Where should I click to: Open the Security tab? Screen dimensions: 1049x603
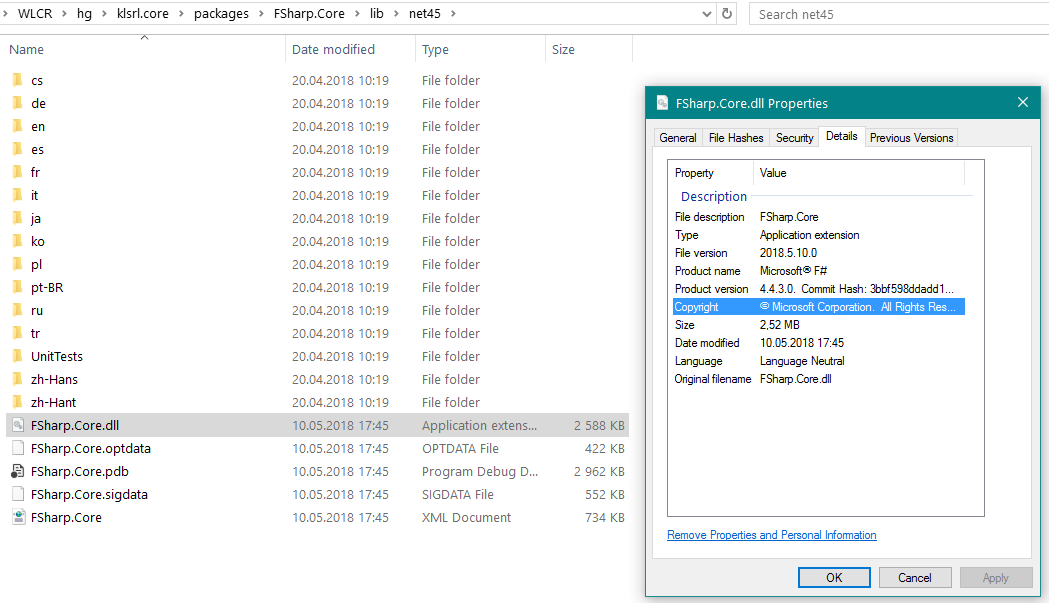coord(794,138)
